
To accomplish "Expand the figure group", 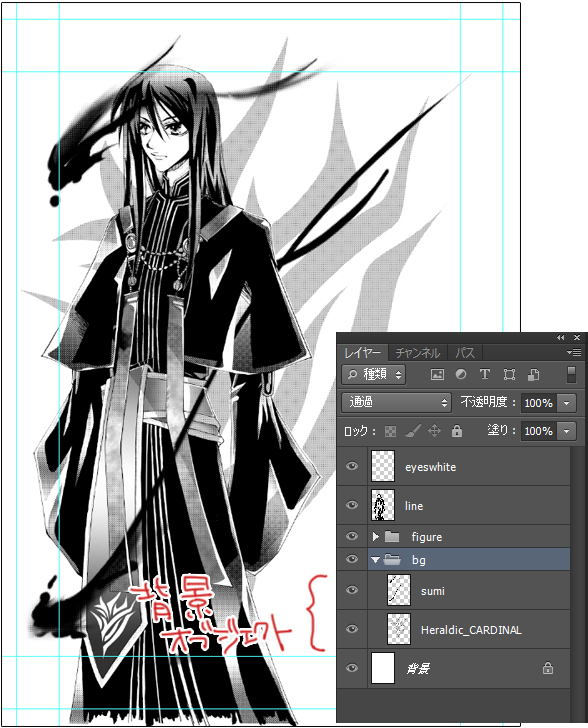I will 376,537.
